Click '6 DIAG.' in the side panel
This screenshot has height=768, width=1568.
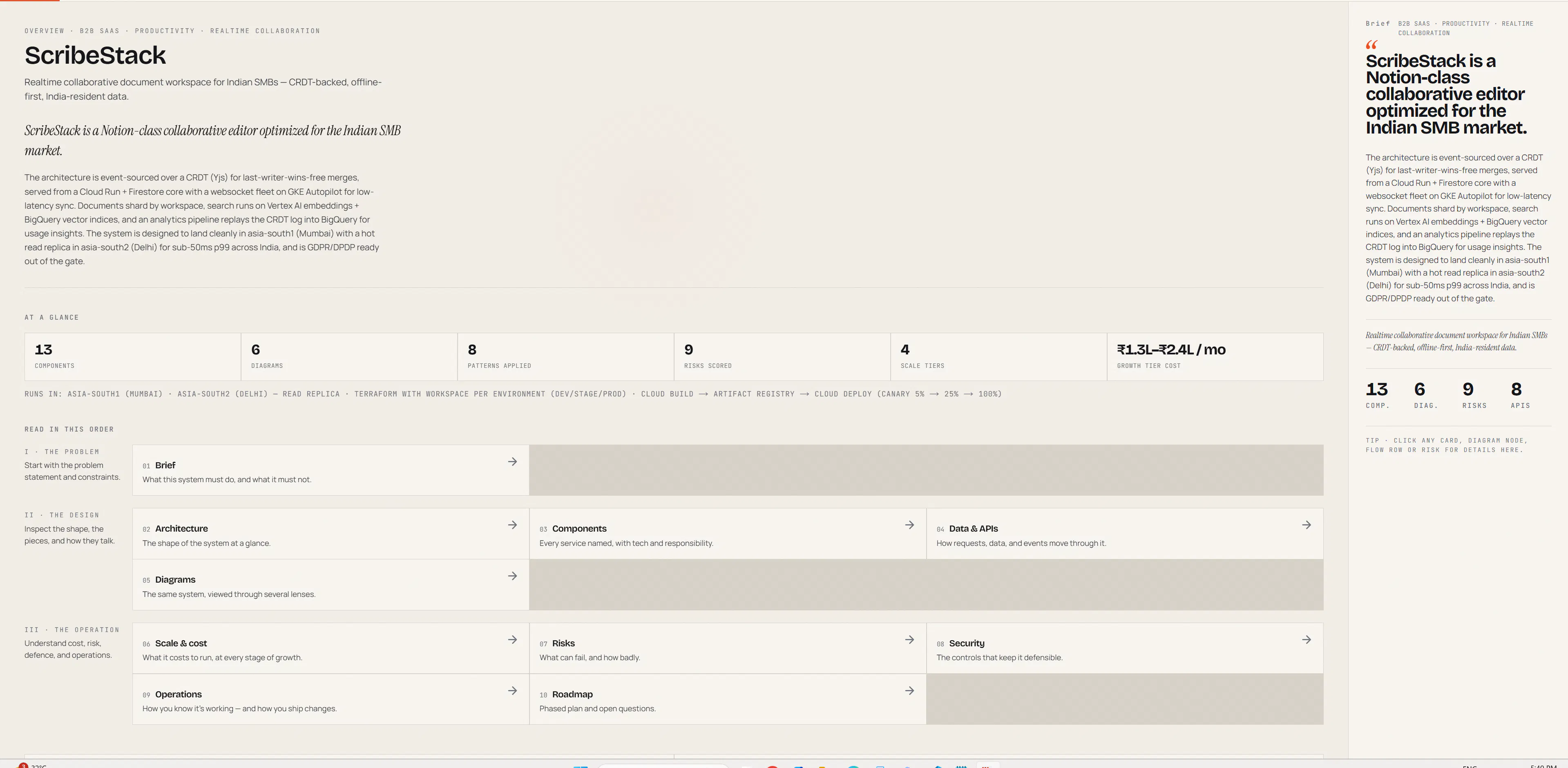[x=1425, y=394]
